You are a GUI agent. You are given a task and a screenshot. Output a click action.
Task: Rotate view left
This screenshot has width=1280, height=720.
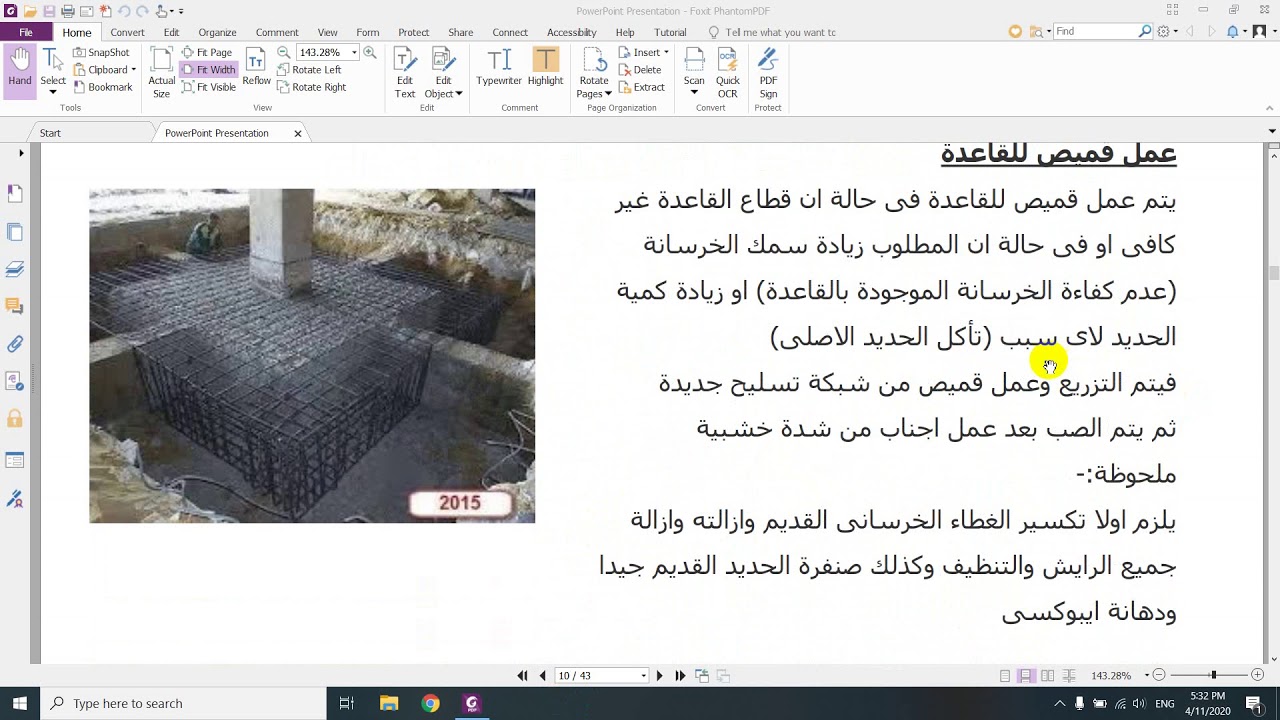(310, 70)
